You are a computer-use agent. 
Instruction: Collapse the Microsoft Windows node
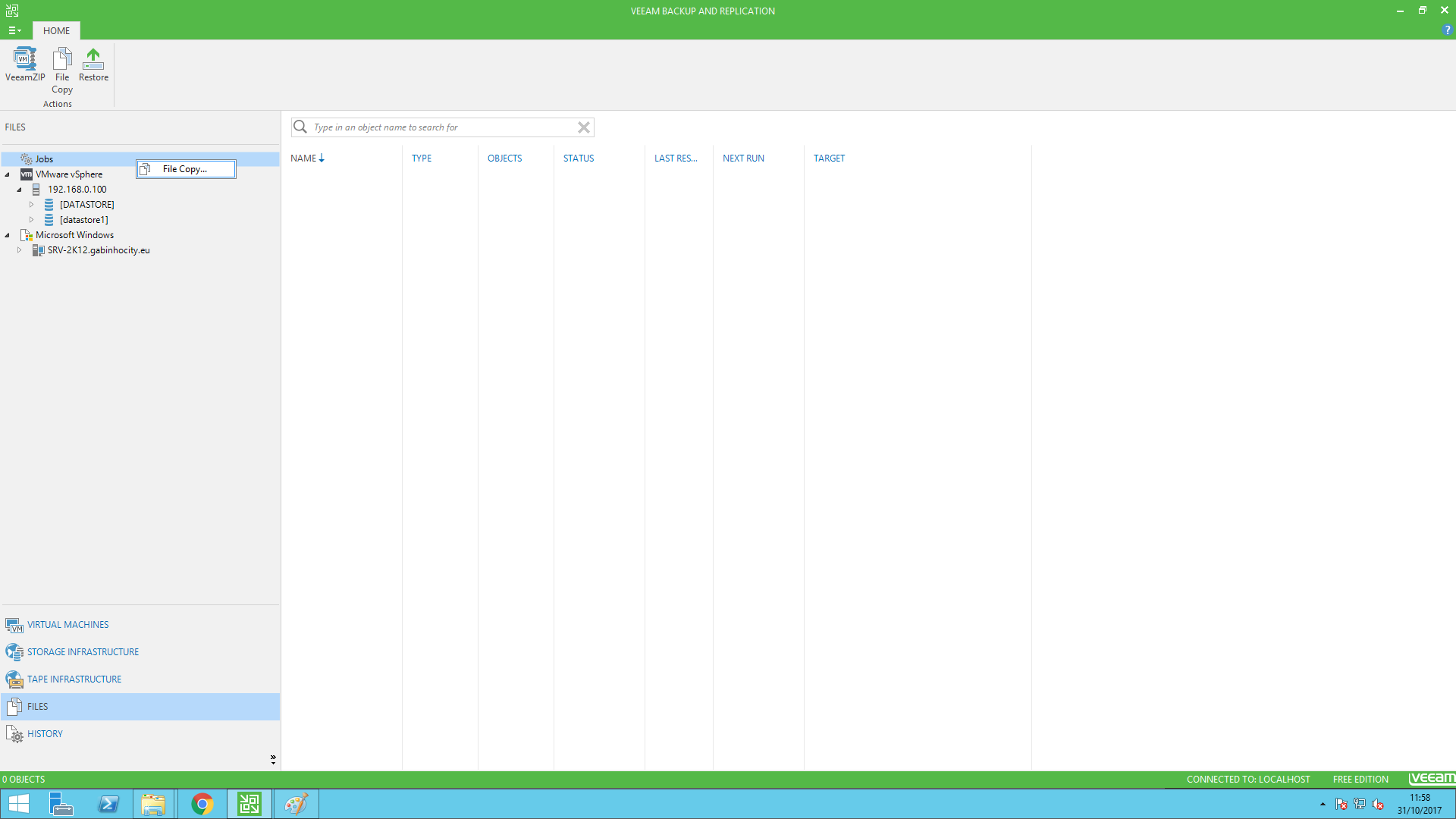coord(8,235)
